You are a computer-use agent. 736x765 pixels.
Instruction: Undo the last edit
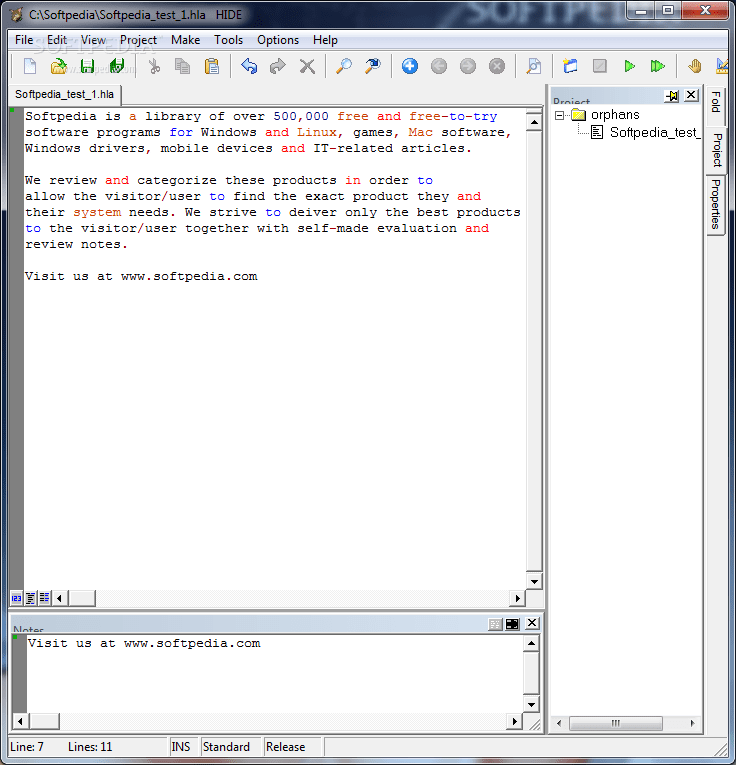coord(249,66)
